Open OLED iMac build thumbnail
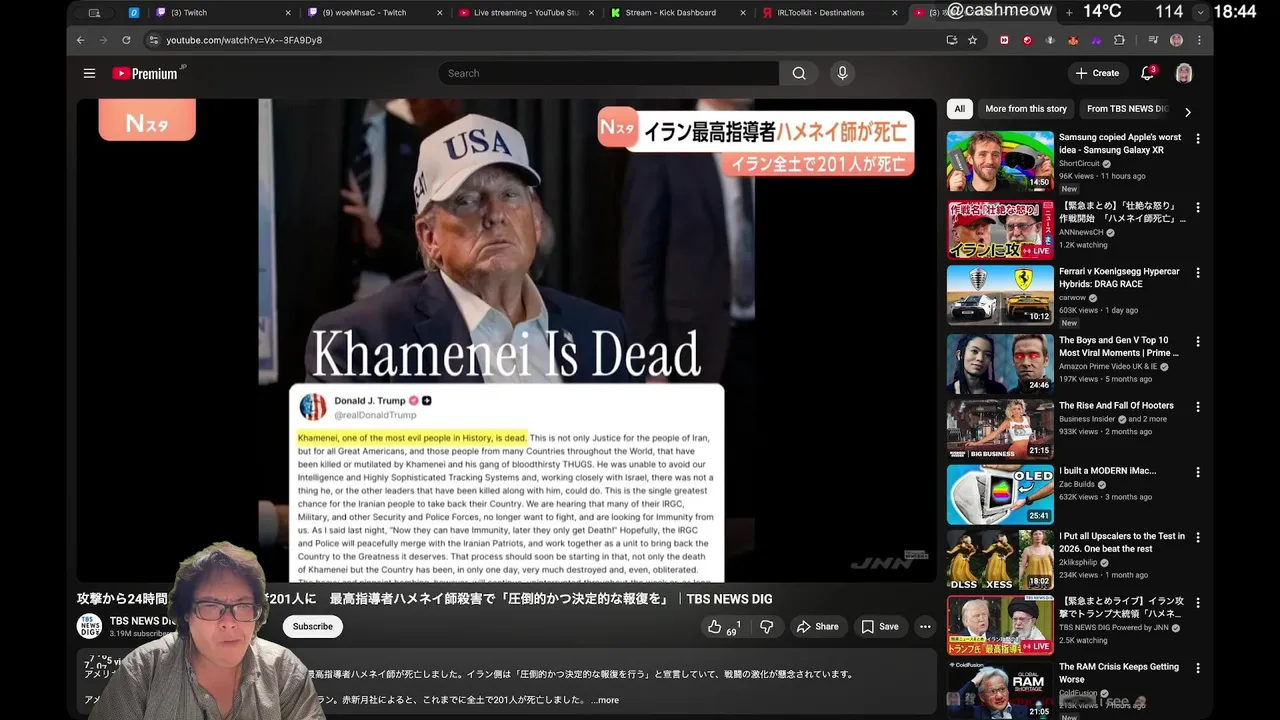Viewport: 1280px width, 720px height. (1000, 494)
